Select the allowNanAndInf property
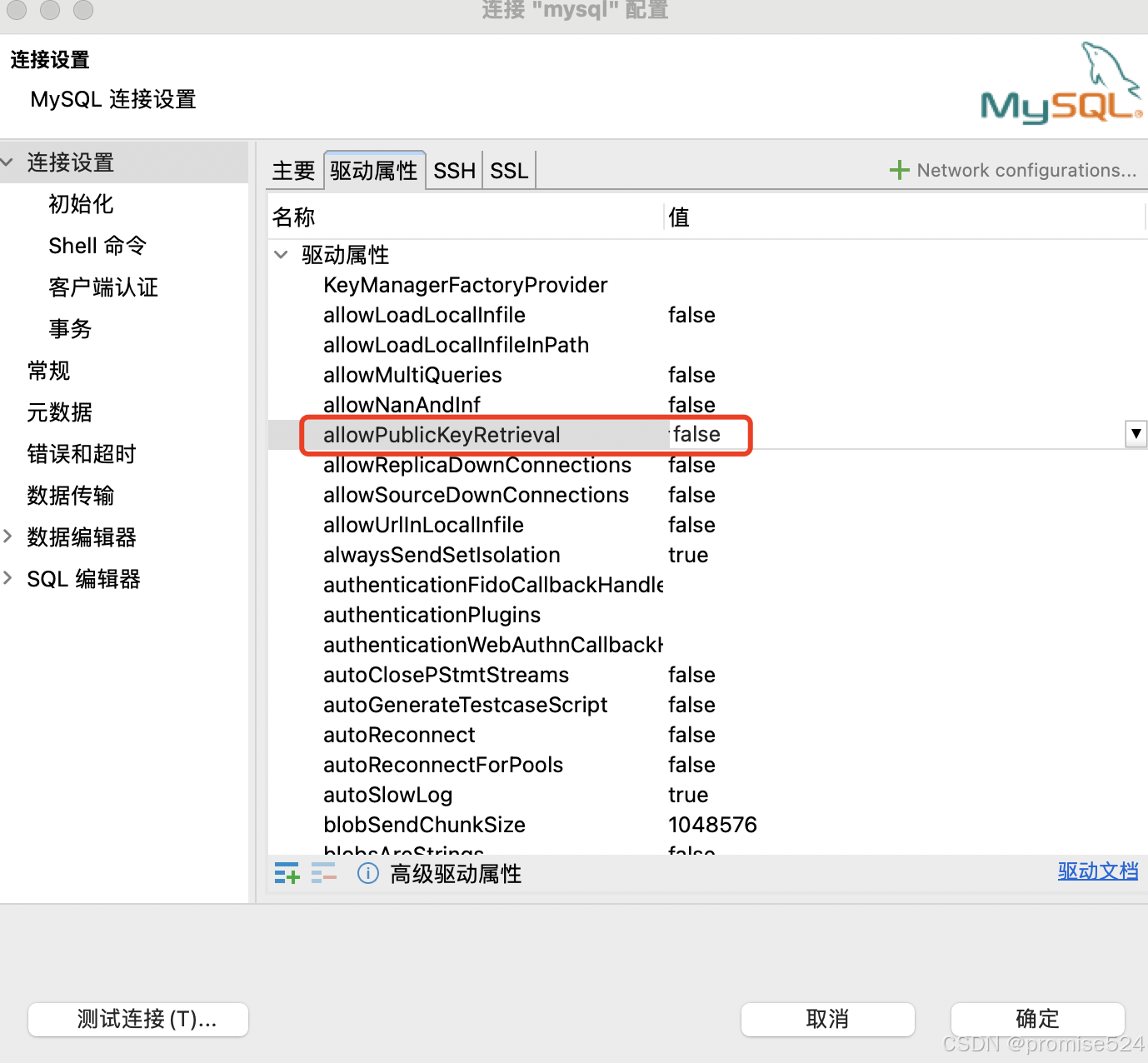The height and width of the screenshot is (1063, 1148). click(x=402, y=405)
